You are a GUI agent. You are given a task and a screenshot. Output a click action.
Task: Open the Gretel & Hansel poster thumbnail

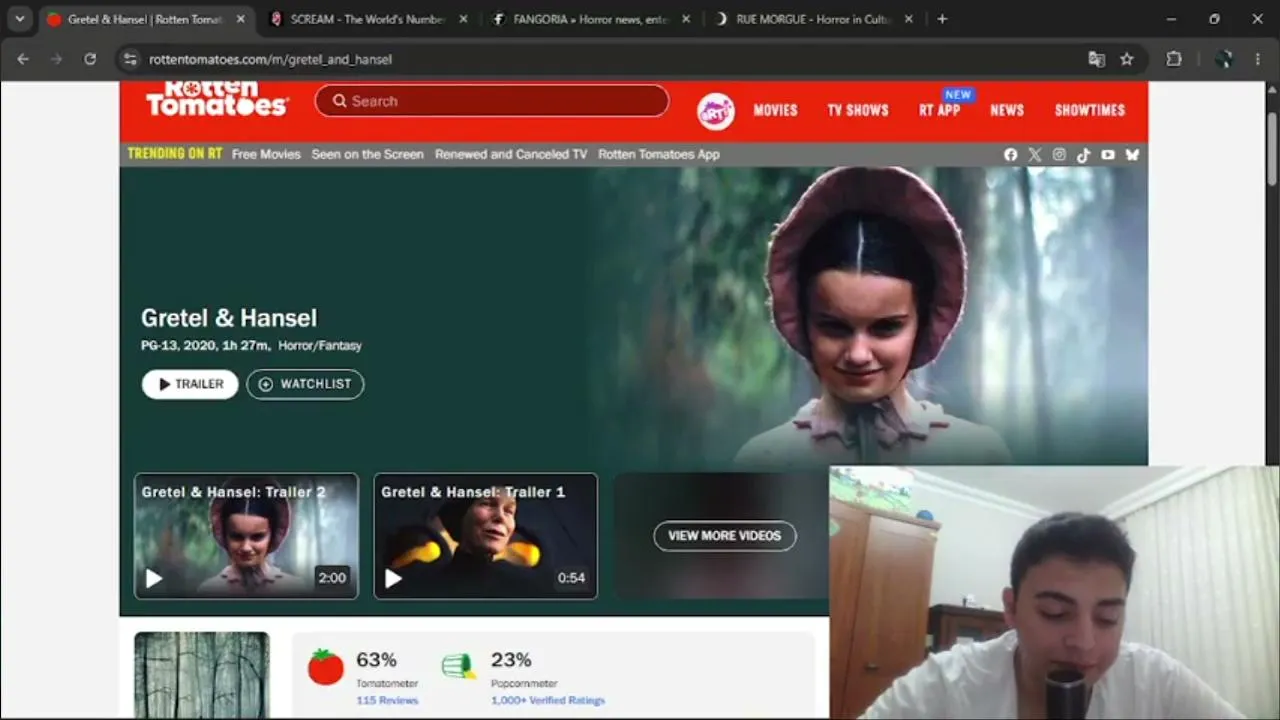(202, 675)
